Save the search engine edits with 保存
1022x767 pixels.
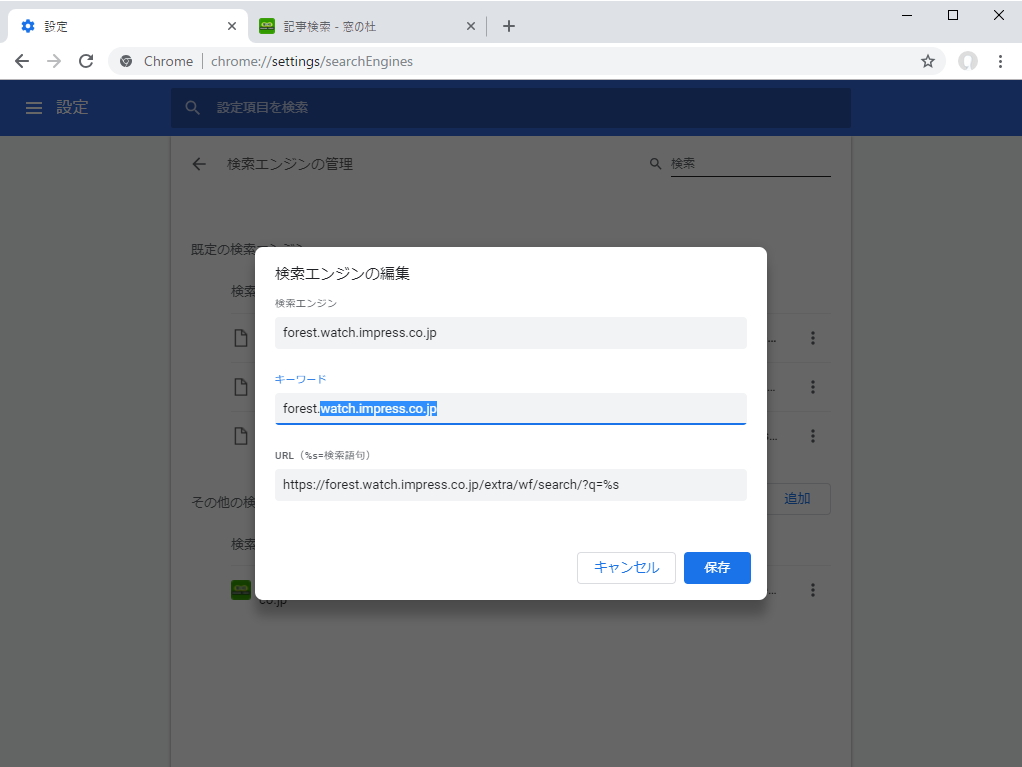click(x=717, y=567)
